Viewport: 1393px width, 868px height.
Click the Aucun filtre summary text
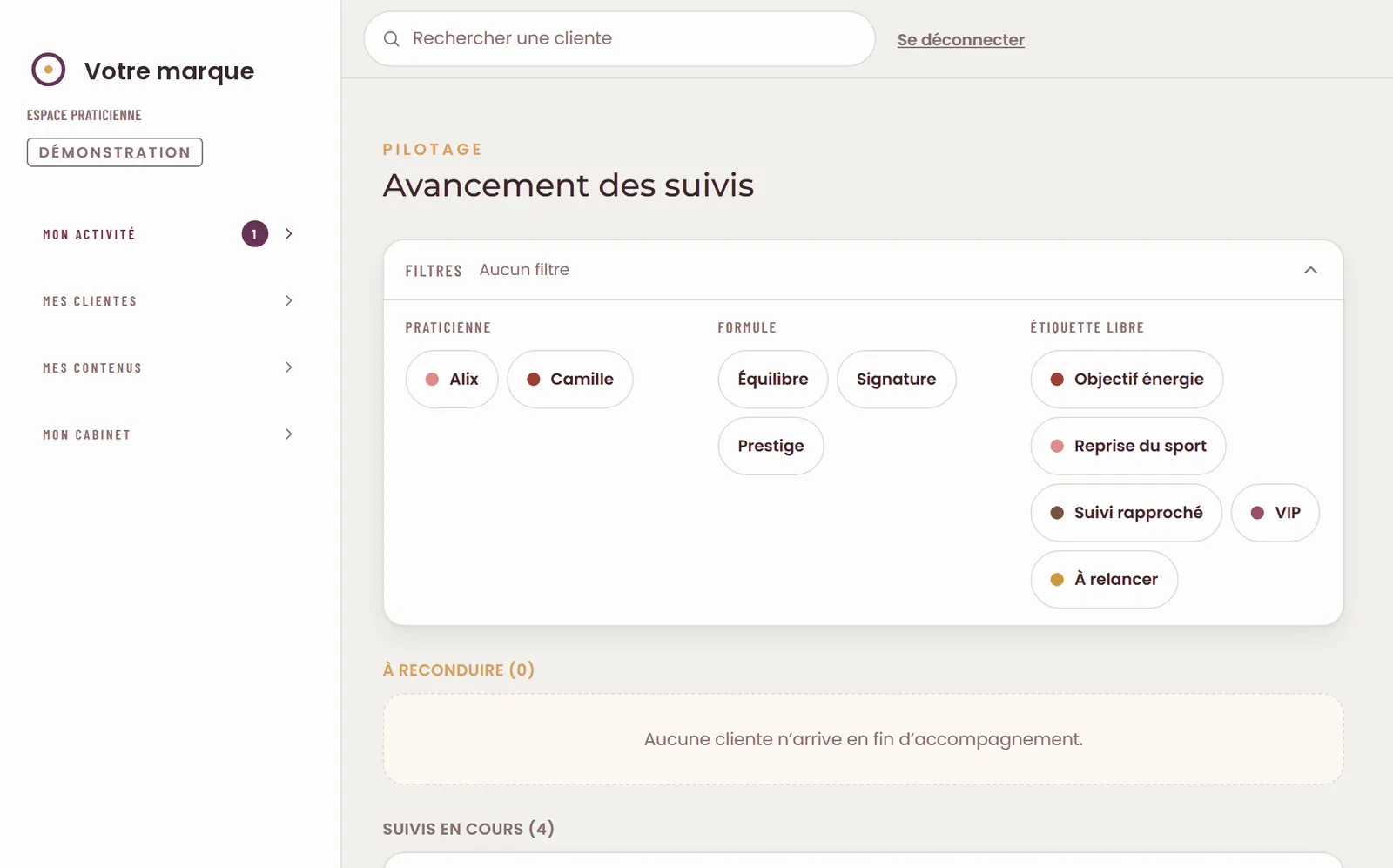pos(524,270)
